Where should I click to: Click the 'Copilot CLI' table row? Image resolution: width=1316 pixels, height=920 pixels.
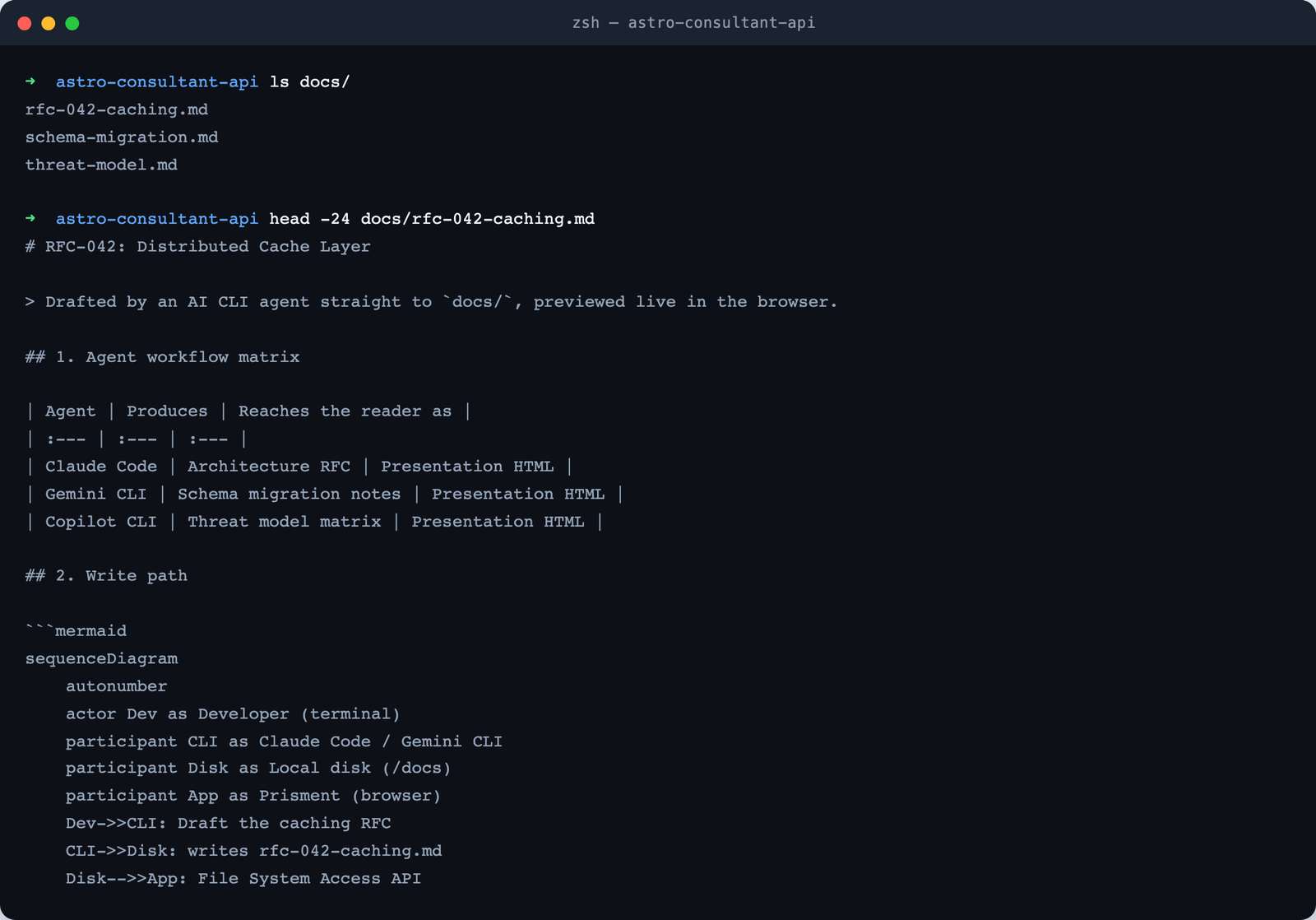pyautogui.click(x=315, y=521)
